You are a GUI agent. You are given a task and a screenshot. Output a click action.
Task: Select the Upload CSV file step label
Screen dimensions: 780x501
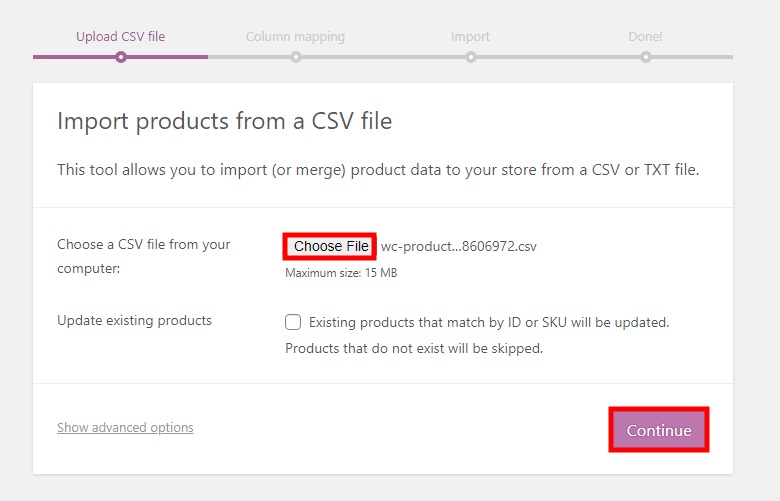click(120, 36)
